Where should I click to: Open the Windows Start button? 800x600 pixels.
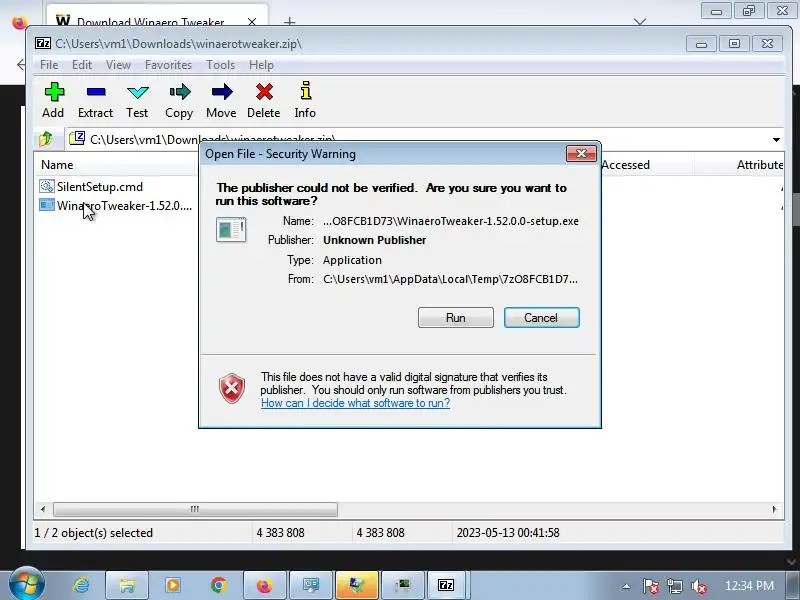26,584
